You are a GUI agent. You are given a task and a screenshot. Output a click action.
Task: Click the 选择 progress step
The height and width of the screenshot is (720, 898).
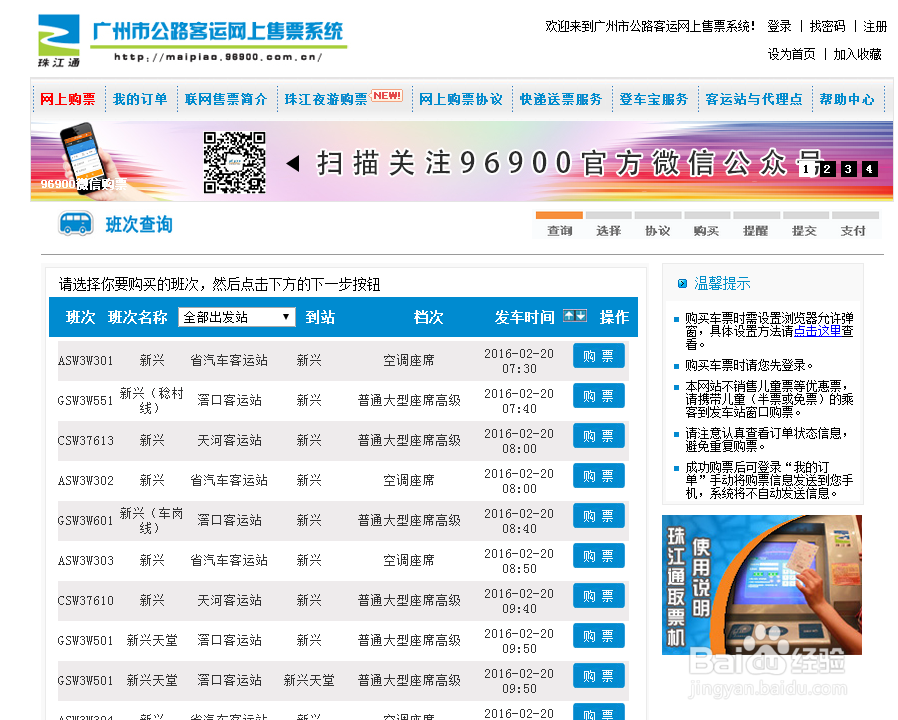point(608,231)
